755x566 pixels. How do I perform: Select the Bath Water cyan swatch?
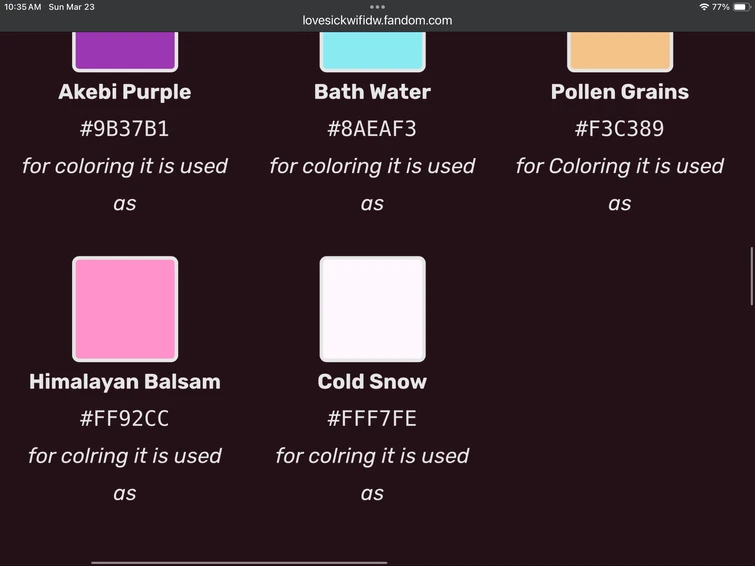click(x=372, y=52)
